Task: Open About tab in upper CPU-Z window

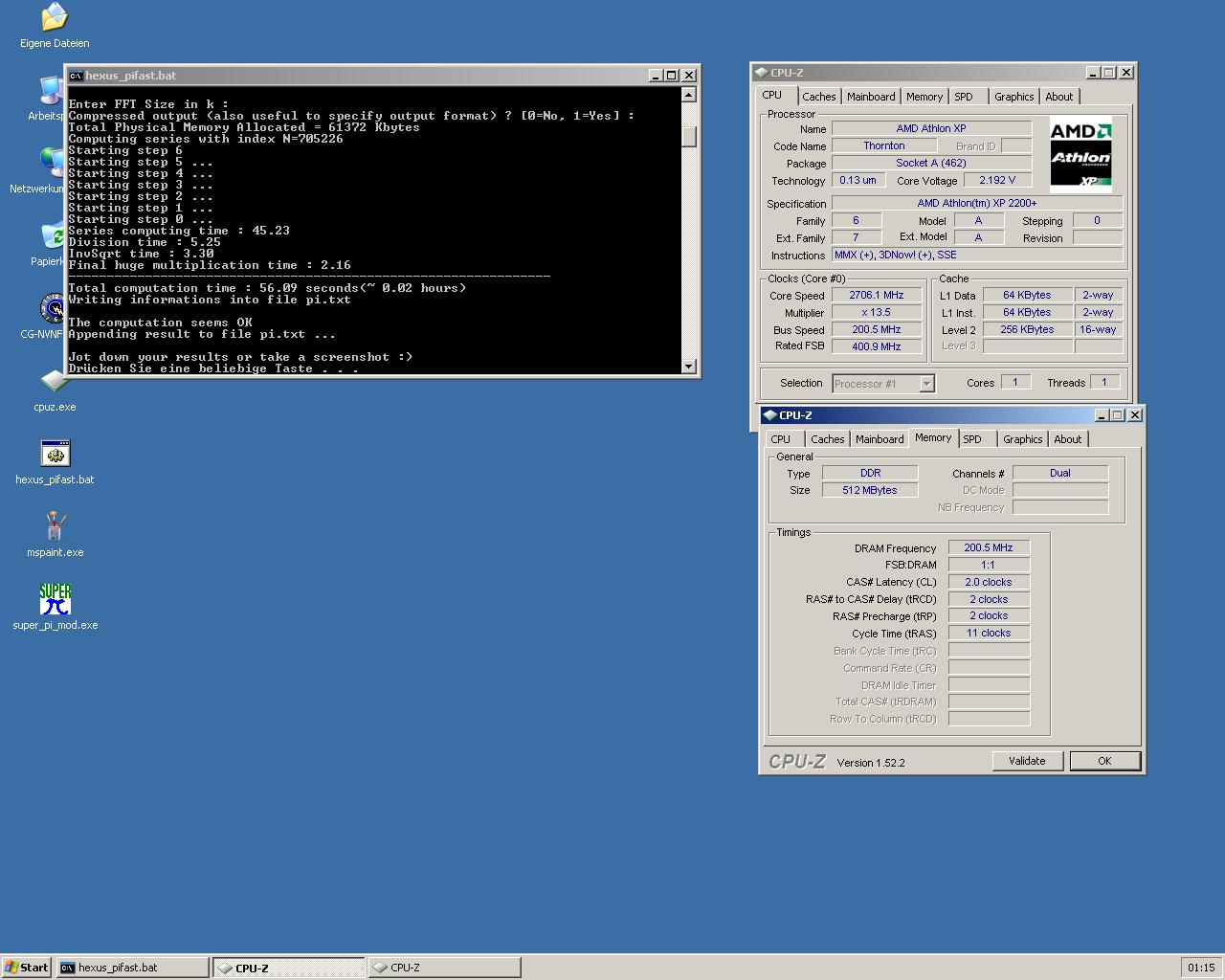Action: [x=1059, y=97]
